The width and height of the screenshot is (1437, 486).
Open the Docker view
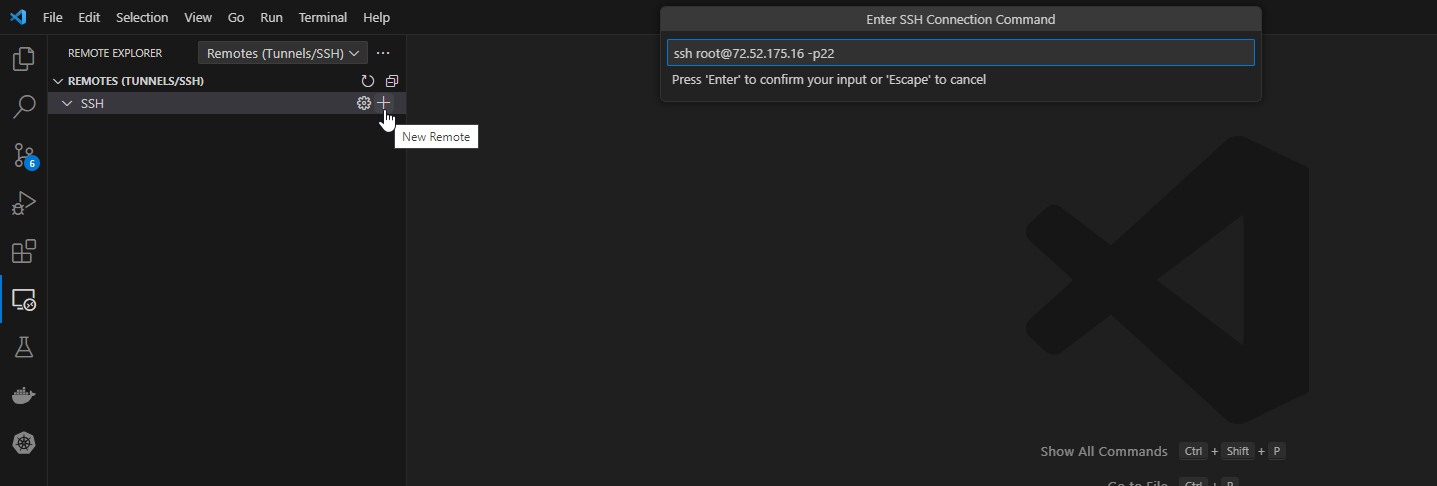pos(23,395)
